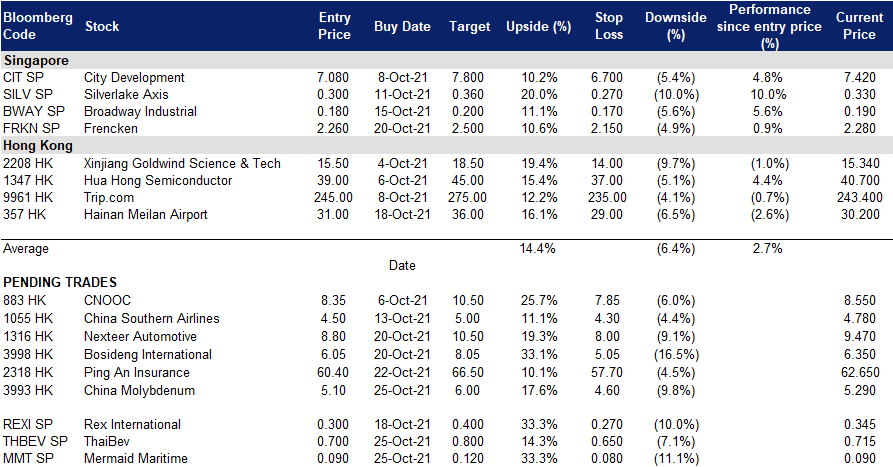
Task: Select the 'Current Price' column header
Action: click(859, 26)
